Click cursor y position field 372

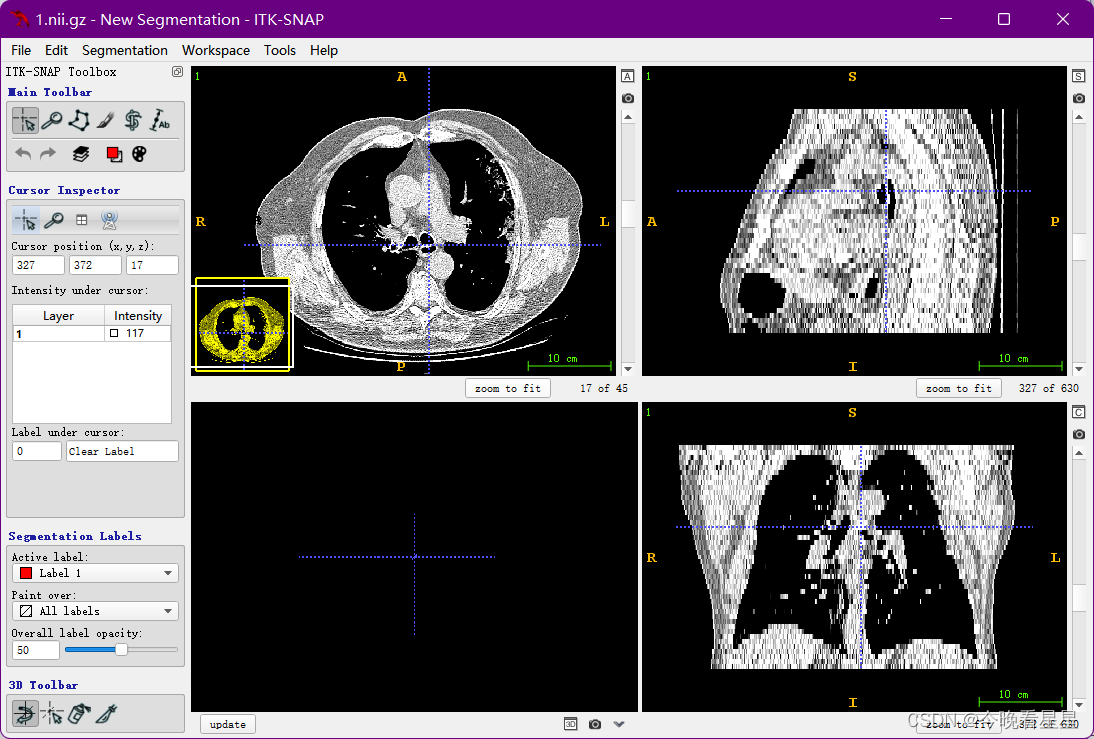click(95, 265)
